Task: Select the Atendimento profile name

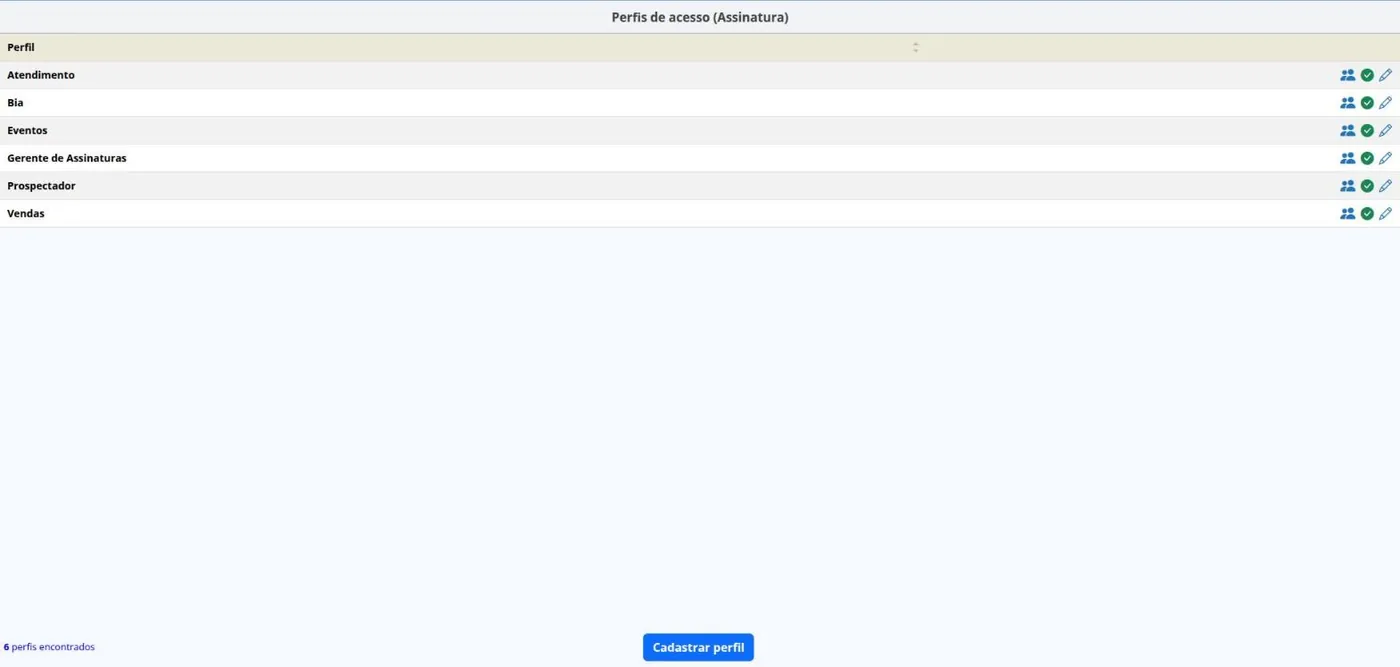Action: point(41,75)
